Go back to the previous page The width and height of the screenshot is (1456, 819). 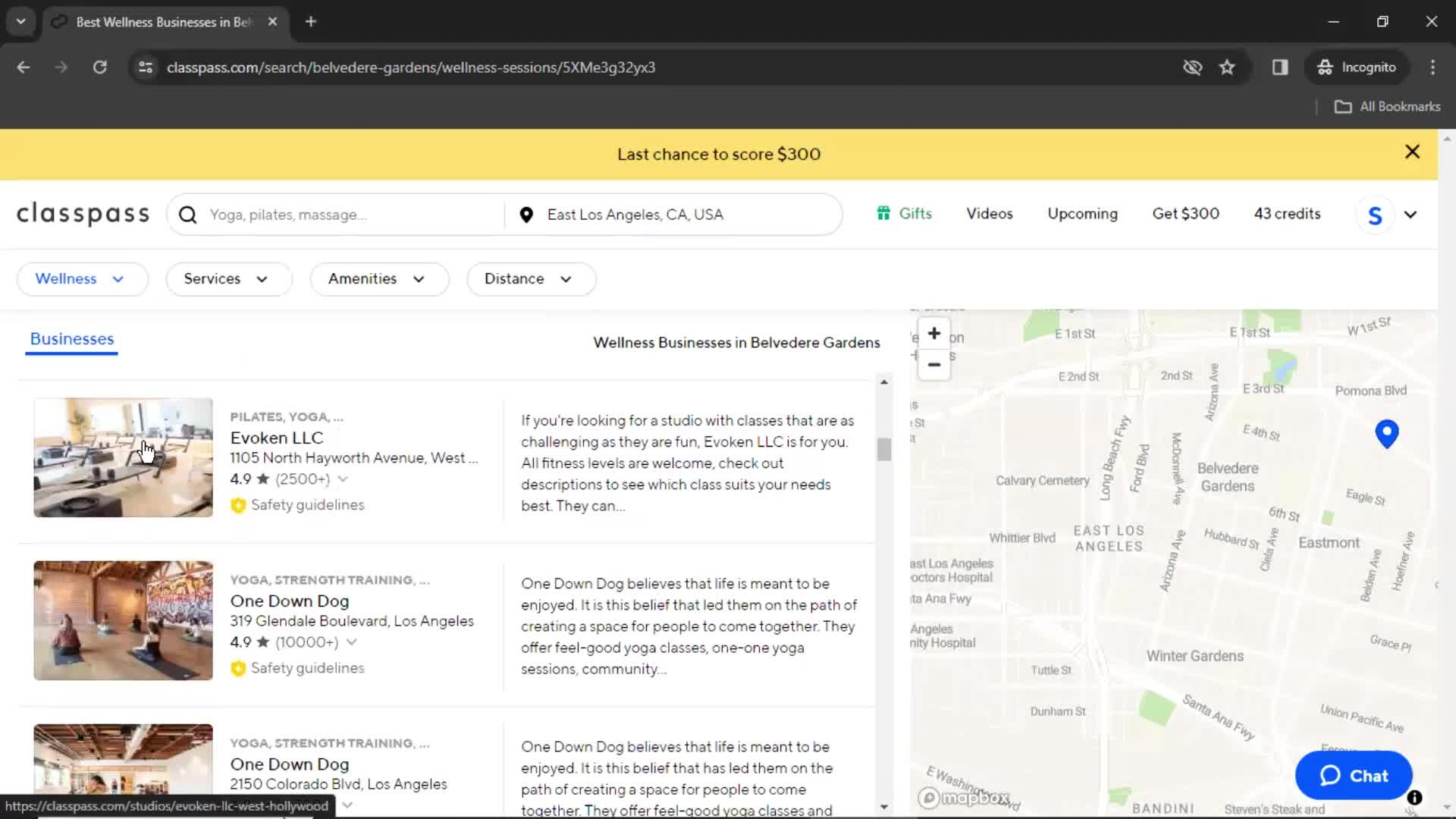24,67
